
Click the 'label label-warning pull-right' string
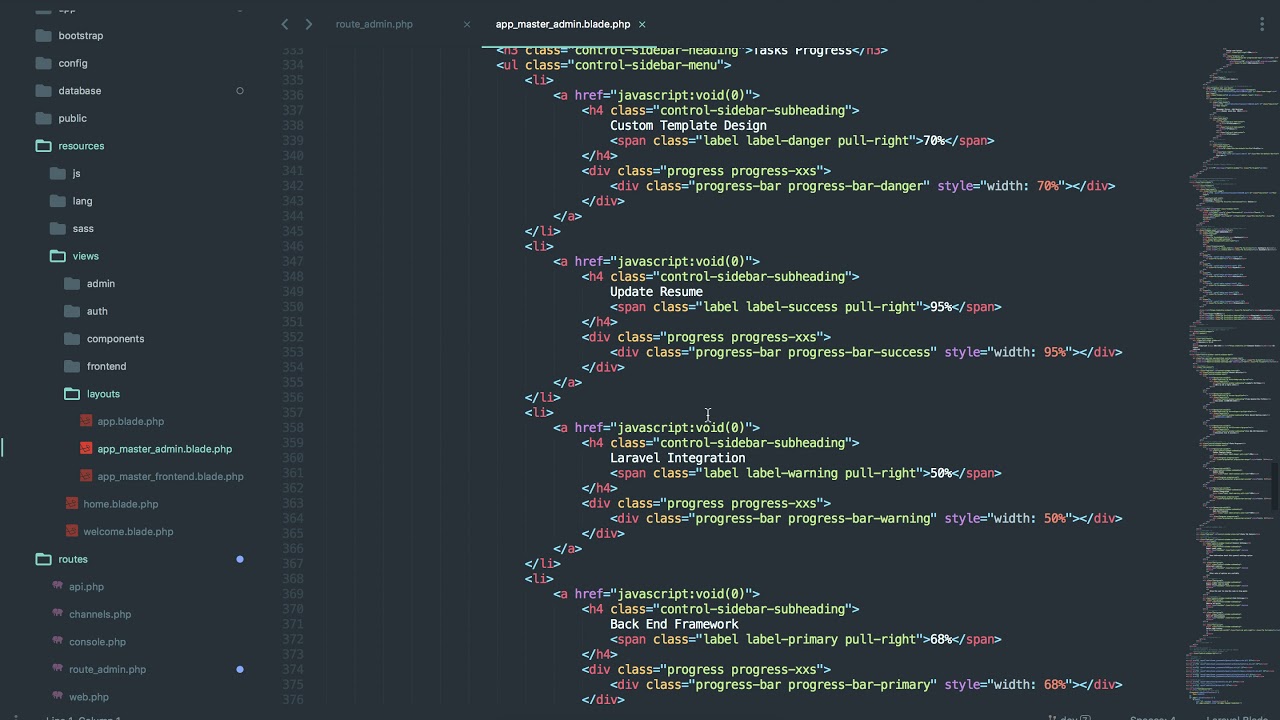[x=809, y=473]
